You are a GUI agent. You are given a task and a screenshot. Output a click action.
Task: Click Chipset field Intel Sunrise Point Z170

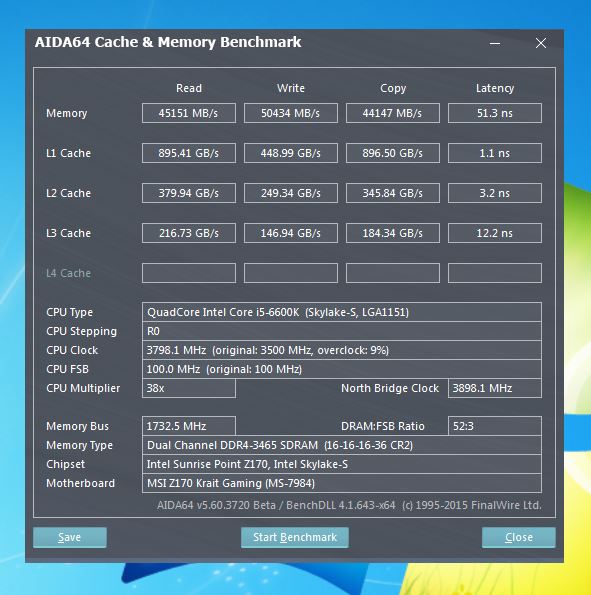point(342,464)
